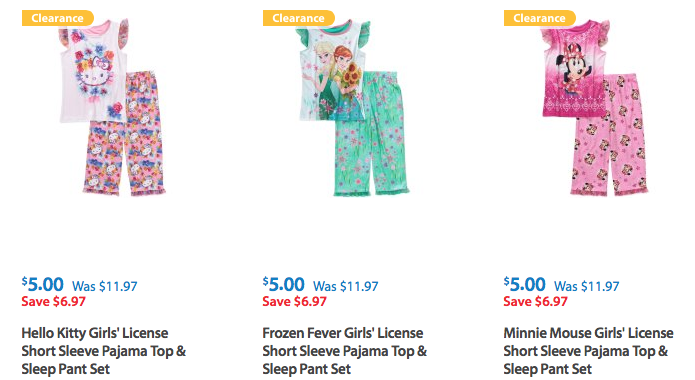
Task: Open the Hello Kitty pajama set image
Action: click(112, 108)
